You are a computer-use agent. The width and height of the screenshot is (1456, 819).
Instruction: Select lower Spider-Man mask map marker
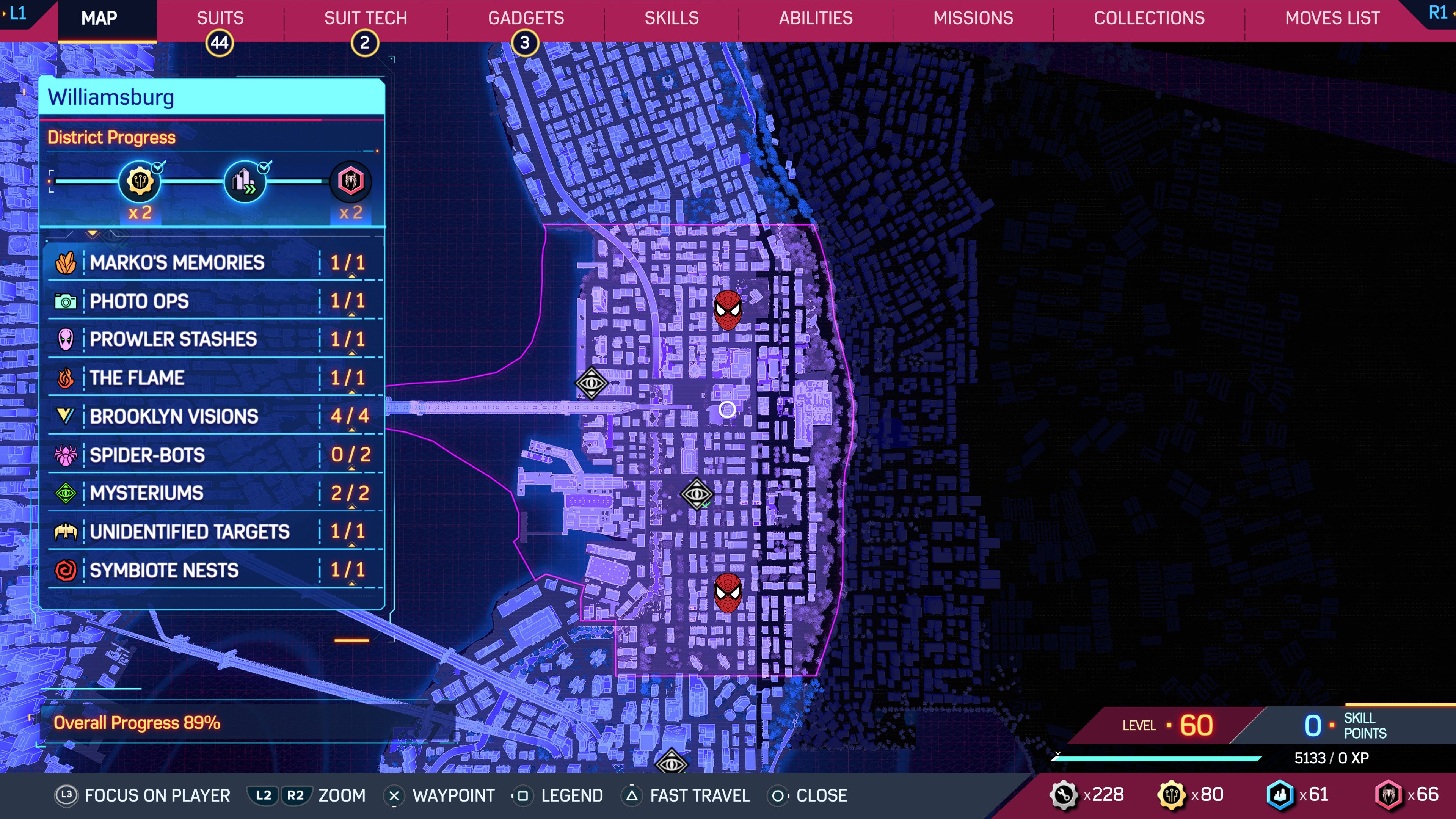pos(728,593)
